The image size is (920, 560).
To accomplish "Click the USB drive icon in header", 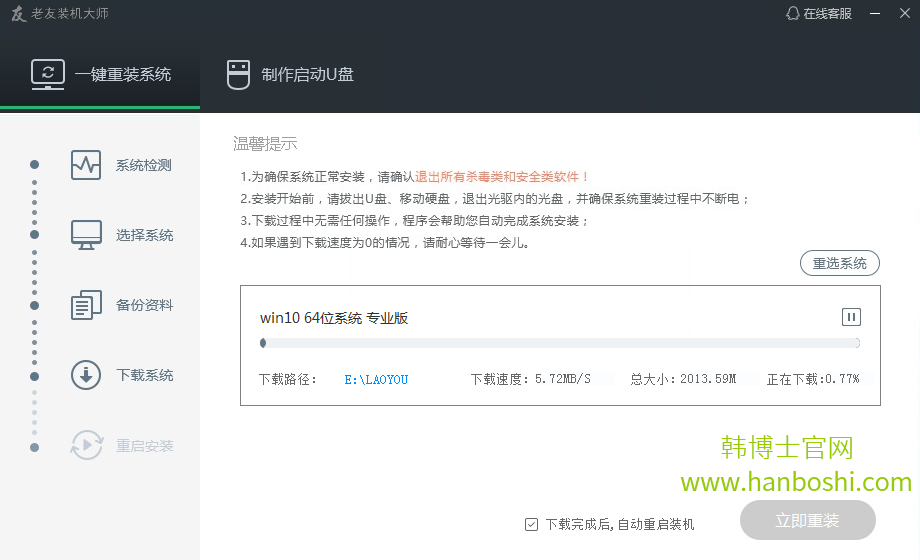I will [238, 75].
